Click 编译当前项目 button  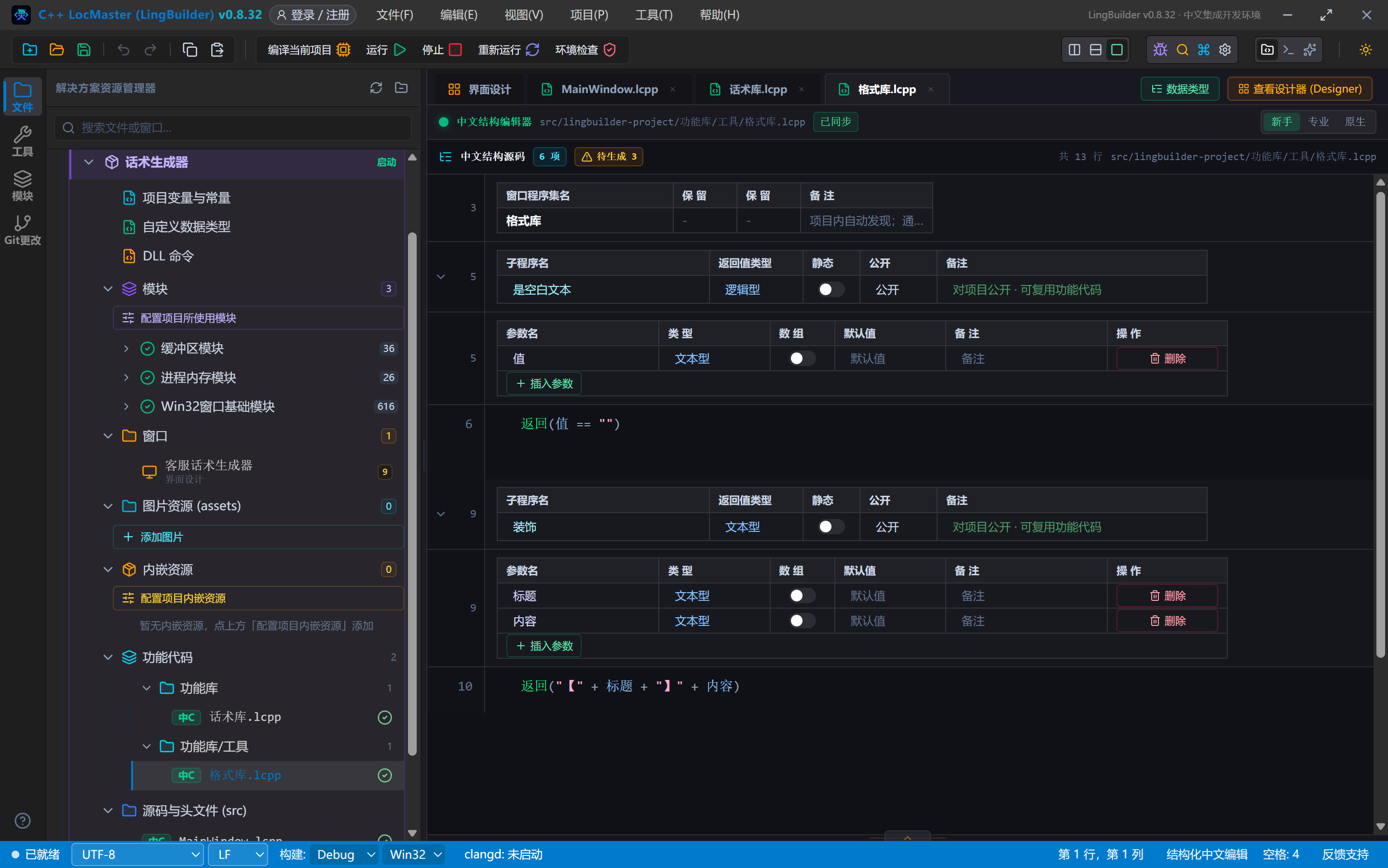309,50
